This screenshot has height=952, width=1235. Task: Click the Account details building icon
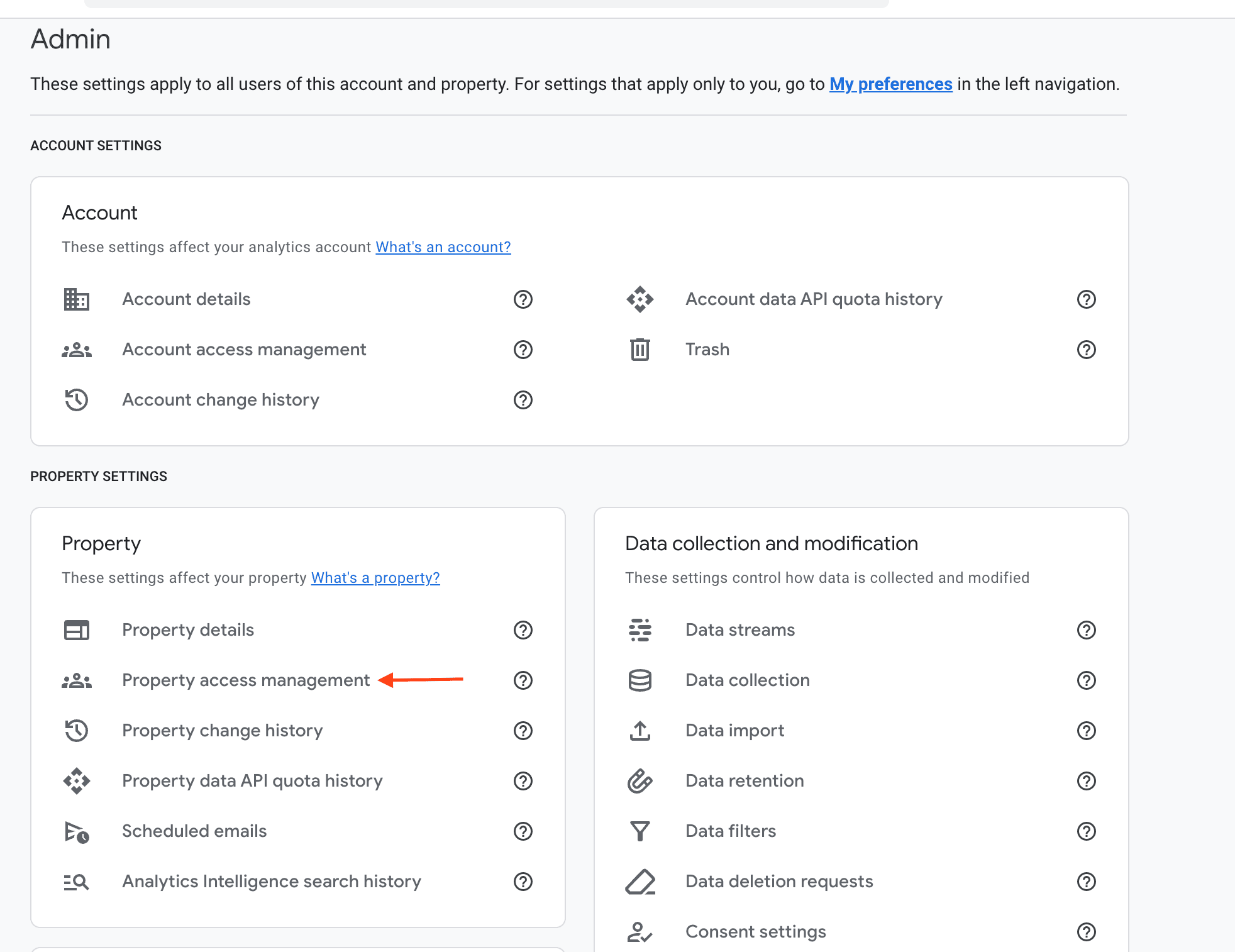[x=76, y=299]
